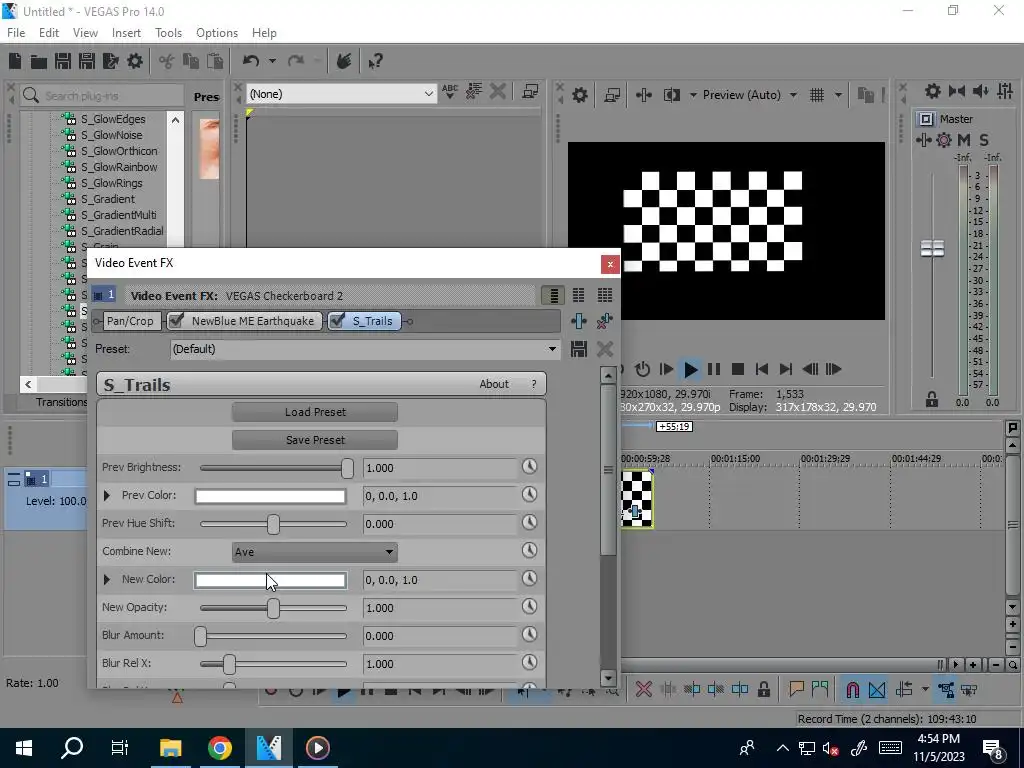Click the Save Preset button

click(x=315, y=440)
